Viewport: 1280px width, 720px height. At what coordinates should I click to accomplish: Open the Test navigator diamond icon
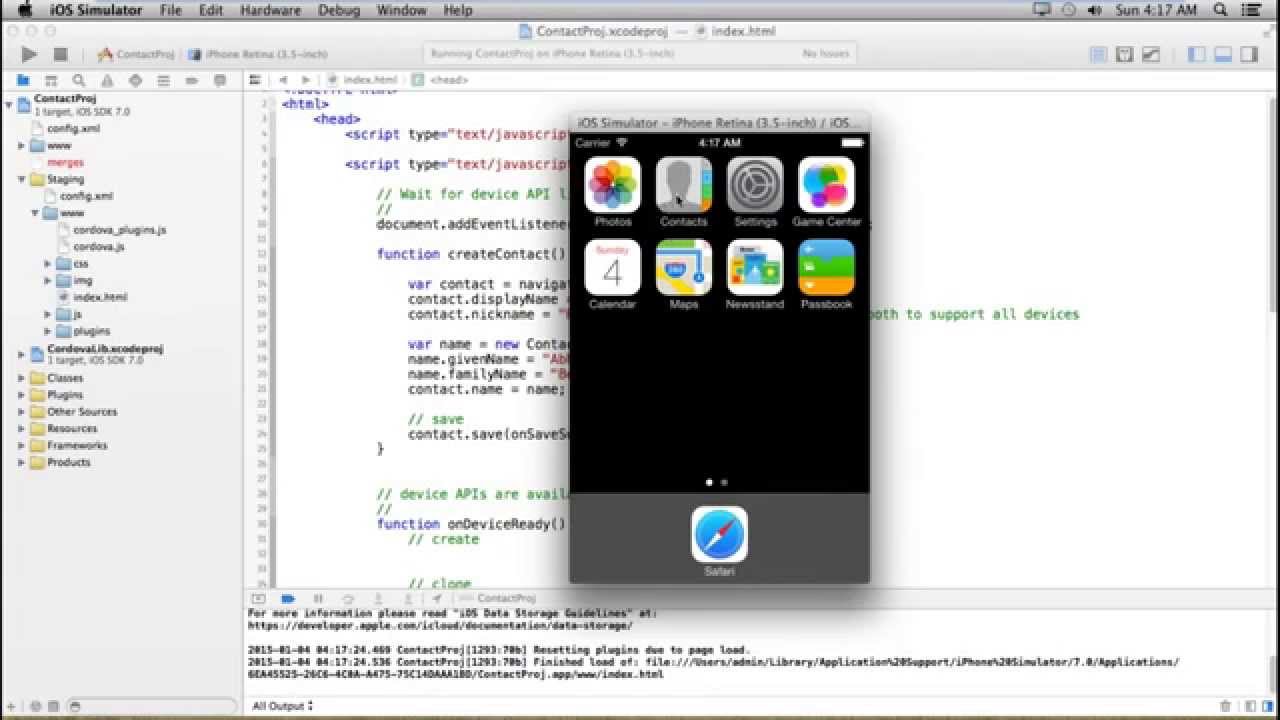pos(135,80)
